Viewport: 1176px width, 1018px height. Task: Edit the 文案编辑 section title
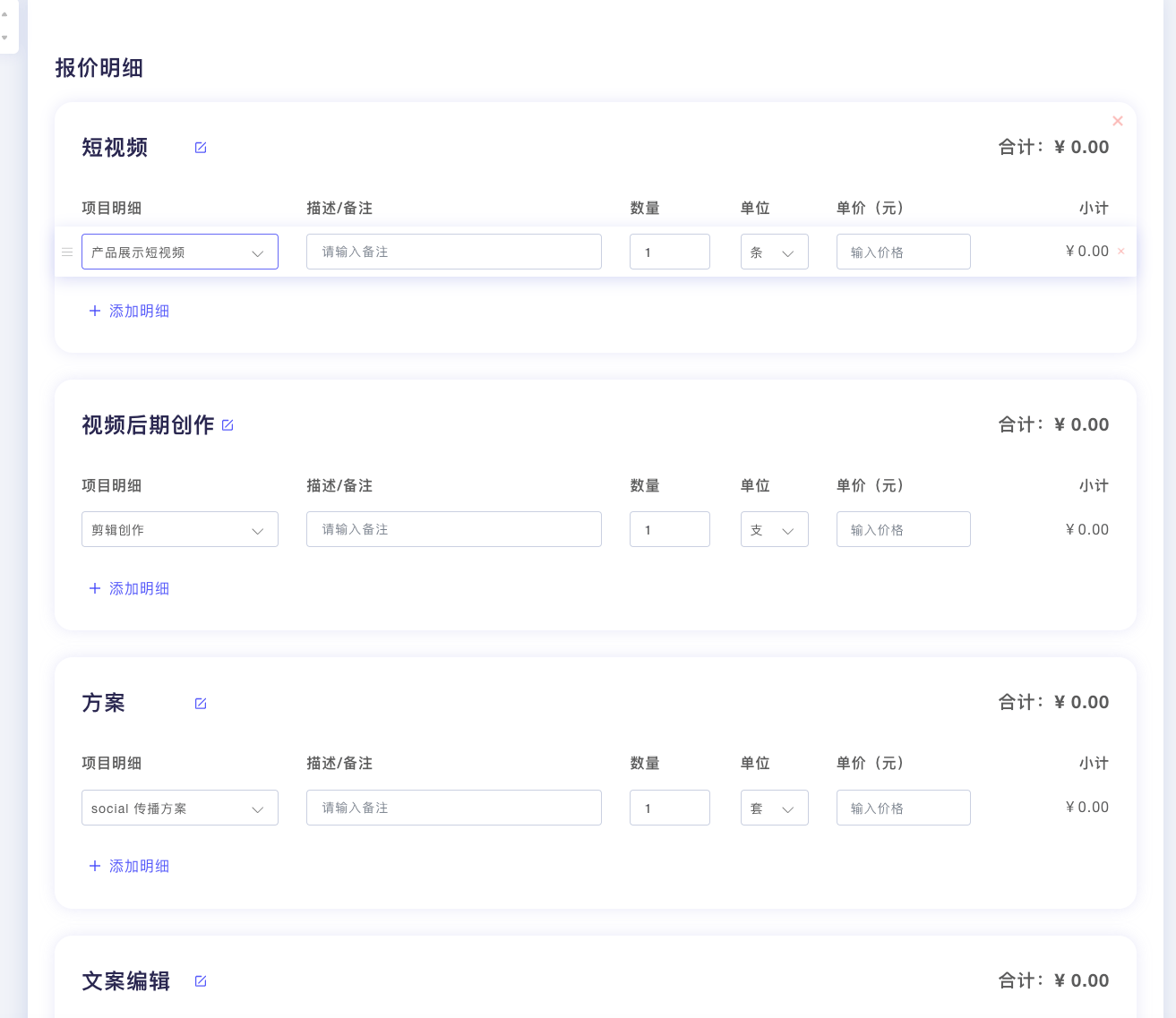click(201, 981)
